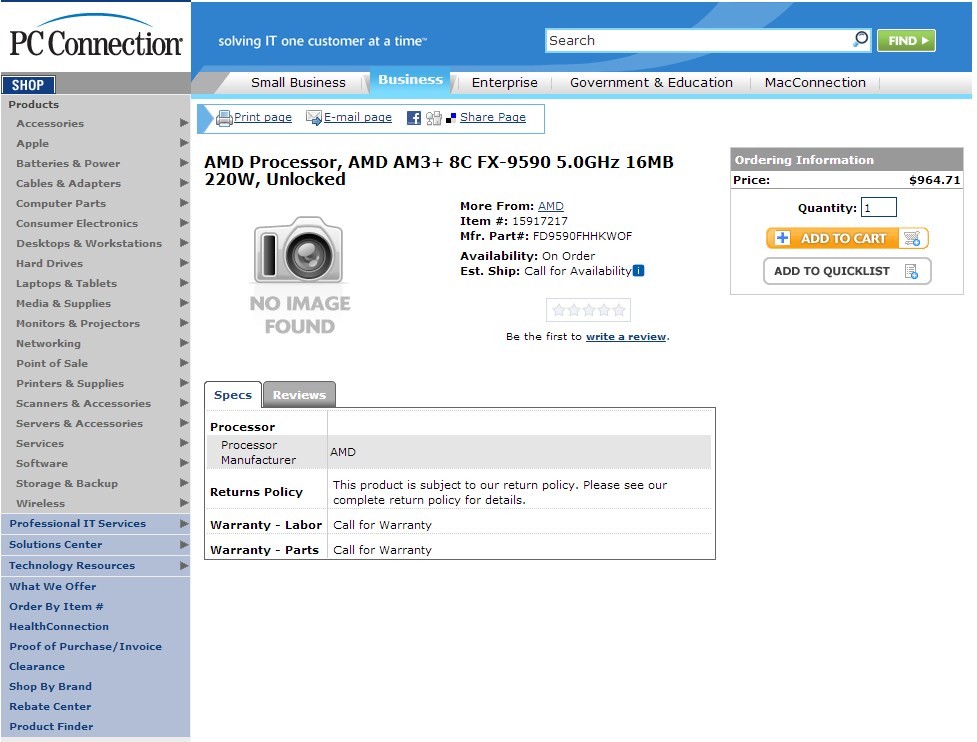Select the Specs tab

point(233,395)
